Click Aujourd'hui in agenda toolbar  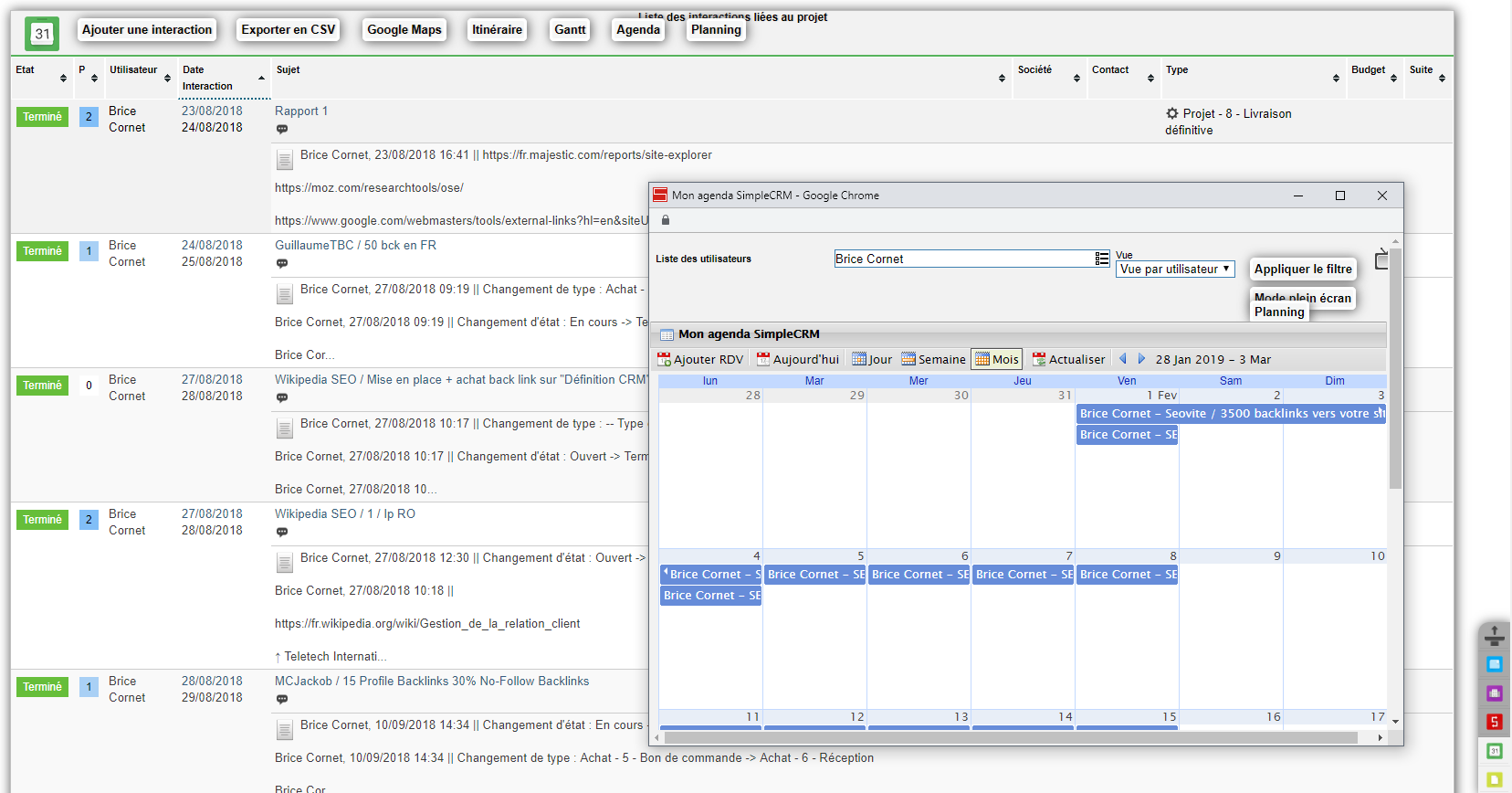tap(798, 359)
